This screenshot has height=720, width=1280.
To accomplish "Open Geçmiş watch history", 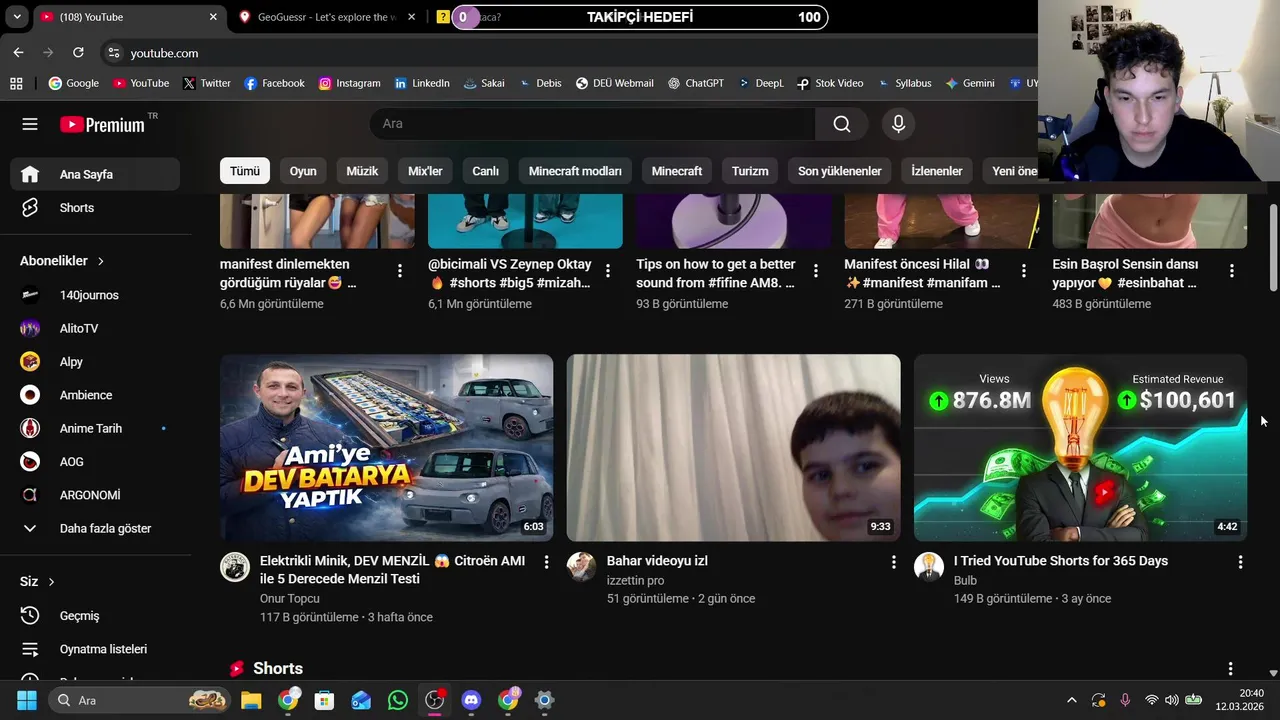I will (96, 616).
